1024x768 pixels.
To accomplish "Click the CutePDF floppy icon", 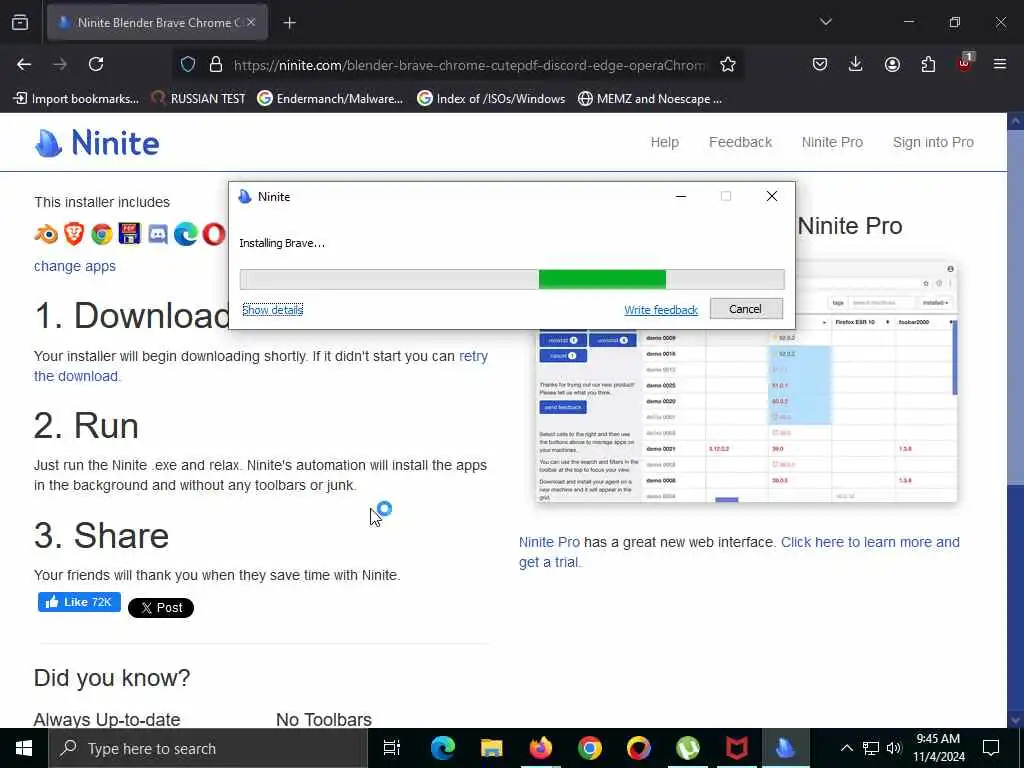I will [x=129, y=234].
